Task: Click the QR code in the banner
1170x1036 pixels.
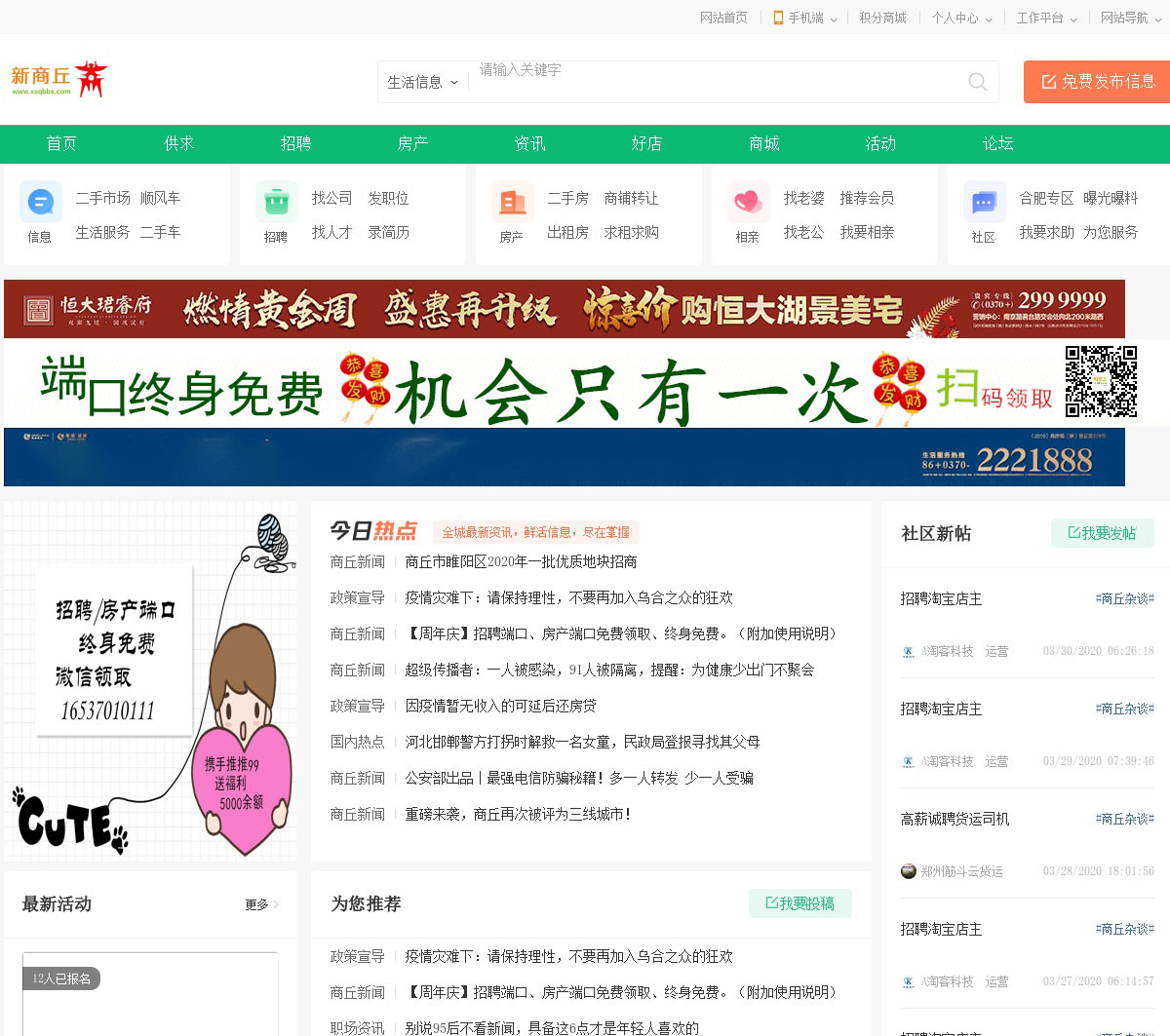Action: tap(1101, 381)
